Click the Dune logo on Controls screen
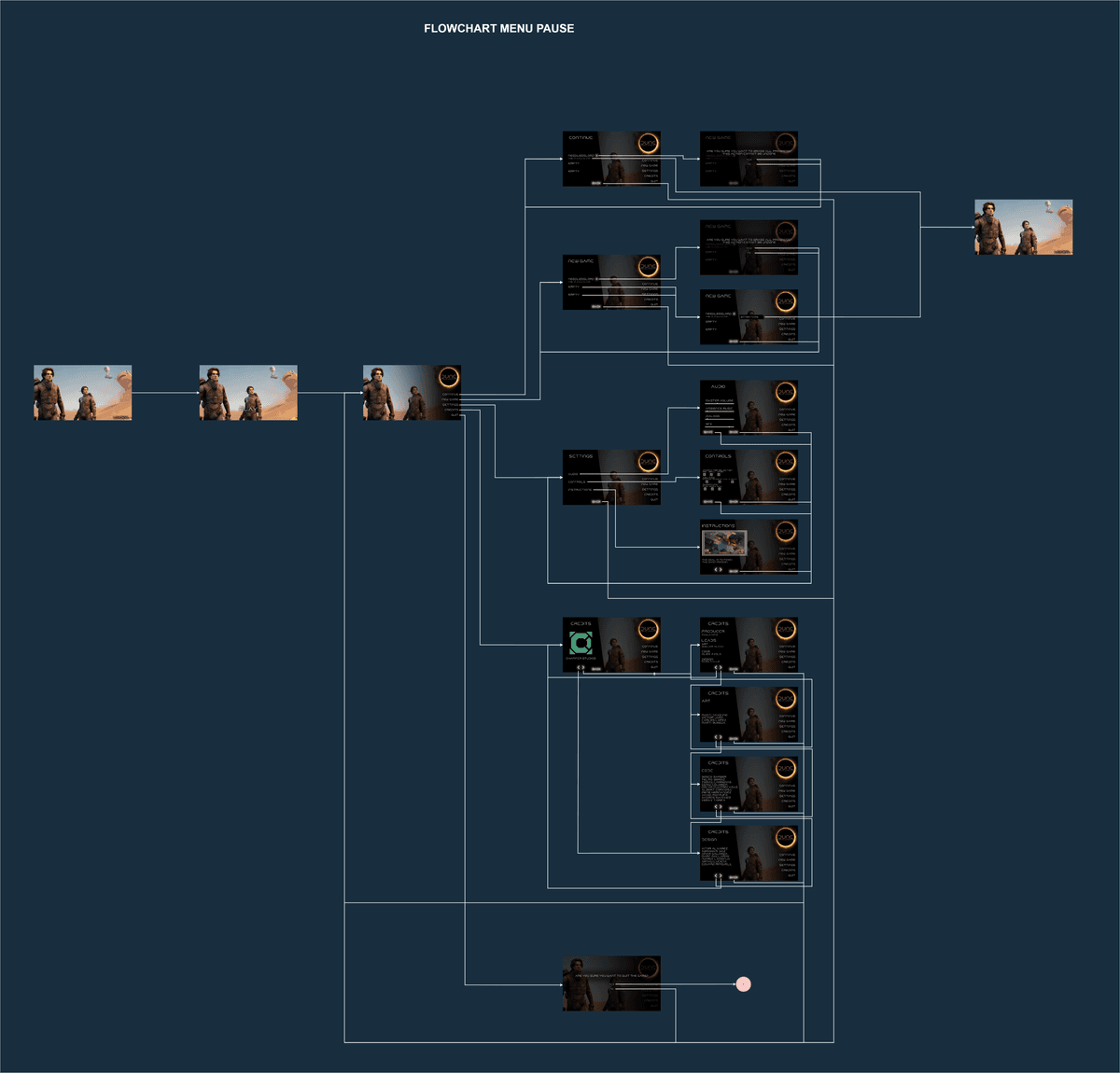 (786, 462)
